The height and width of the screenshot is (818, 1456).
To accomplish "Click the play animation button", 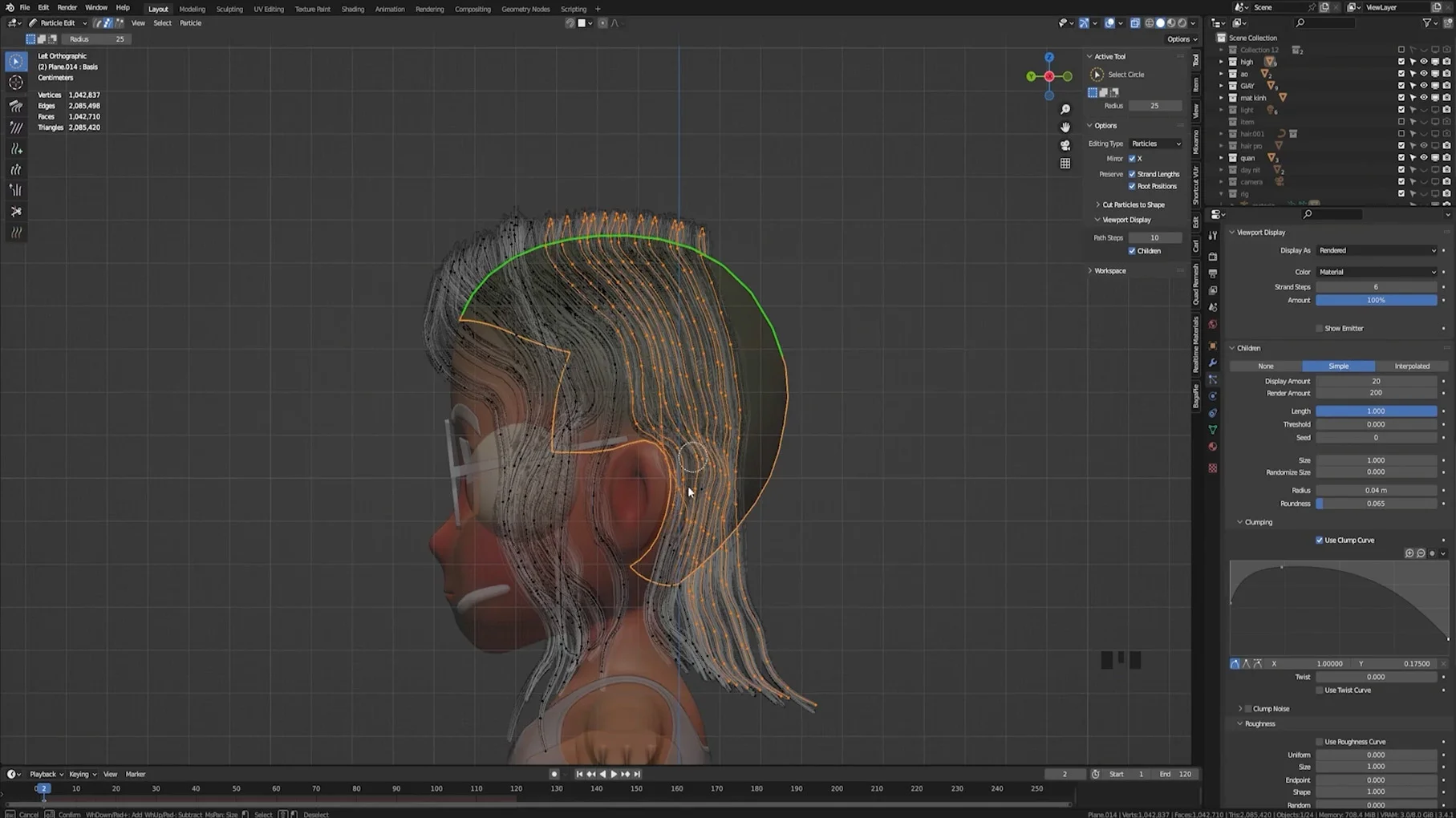I will (614, 774).
